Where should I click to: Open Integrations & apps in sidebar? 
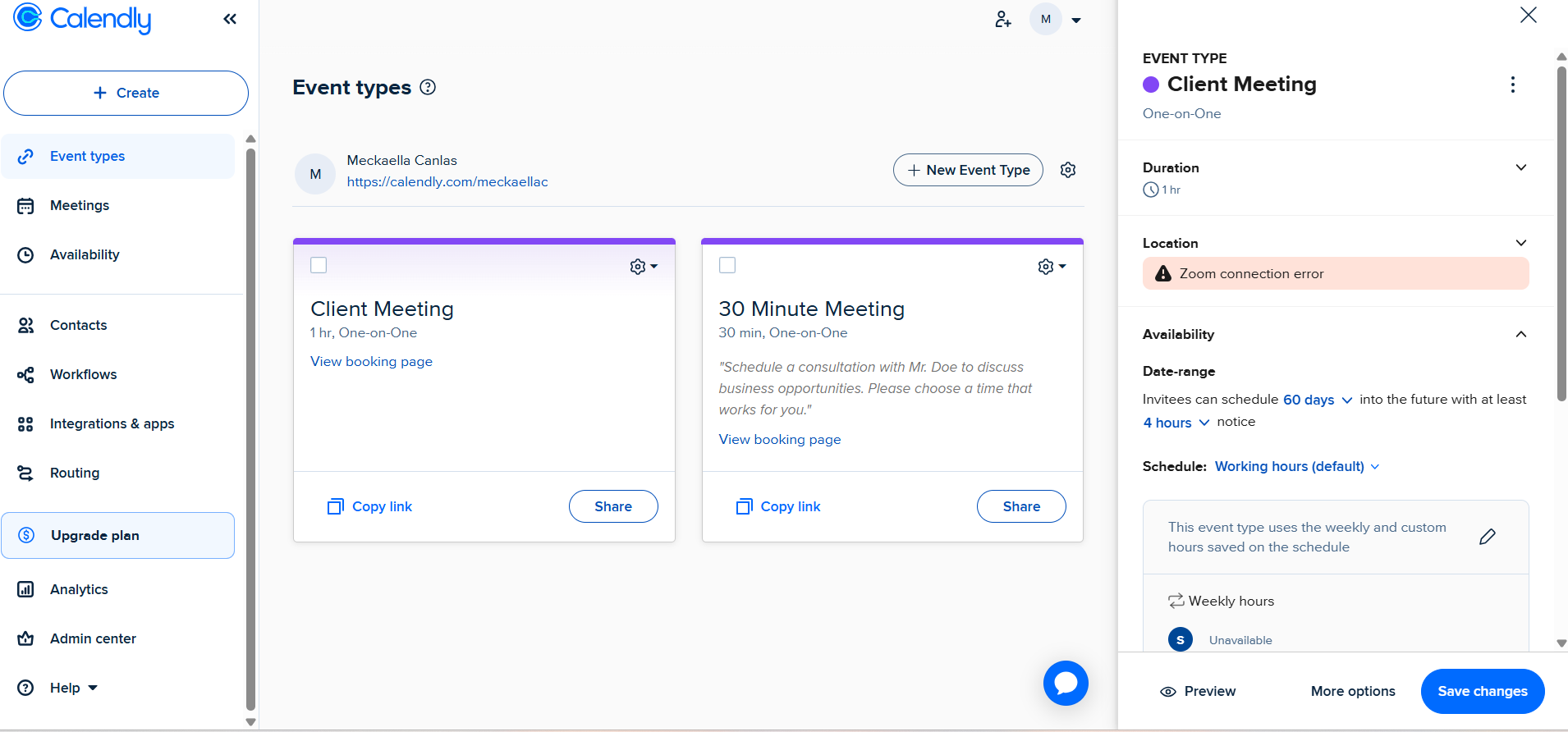112,423
